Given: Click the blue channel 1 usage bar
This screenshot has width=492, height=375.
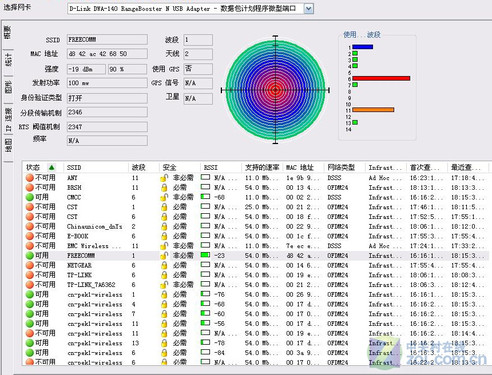Looking at the screenshot, I should point(363,47).
